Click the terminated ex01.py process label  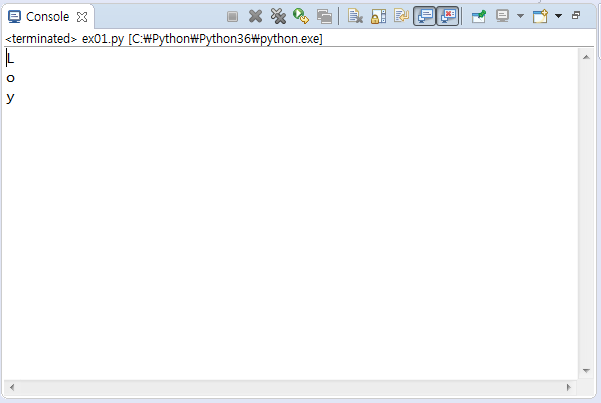point(164,39)
